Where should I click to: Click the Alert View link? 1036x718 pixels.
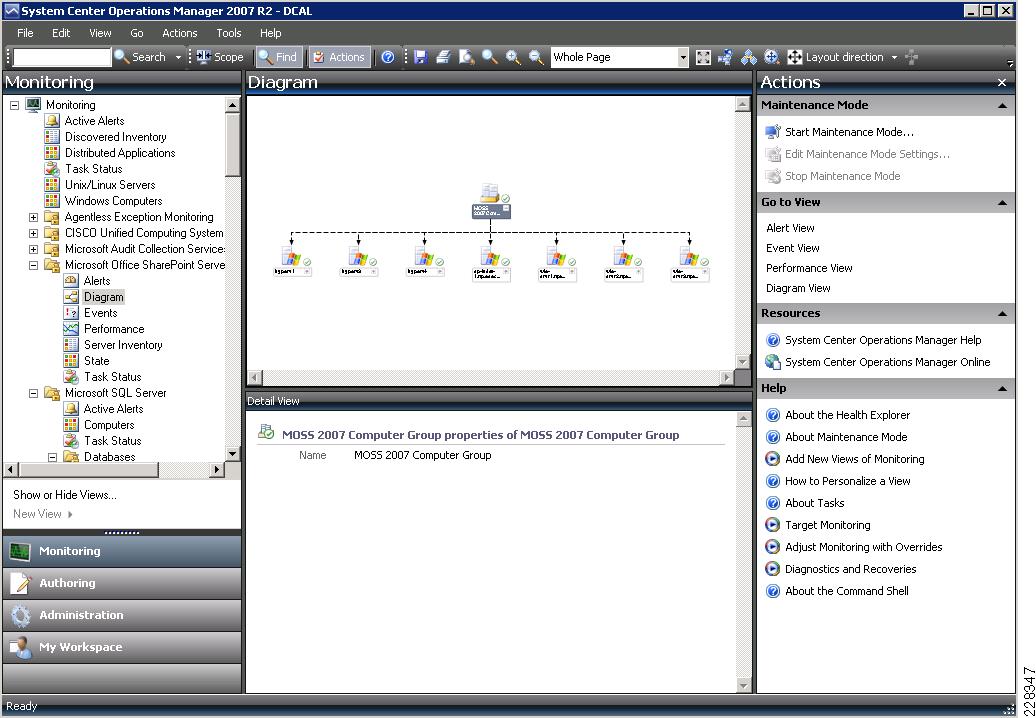click(790, 228)
